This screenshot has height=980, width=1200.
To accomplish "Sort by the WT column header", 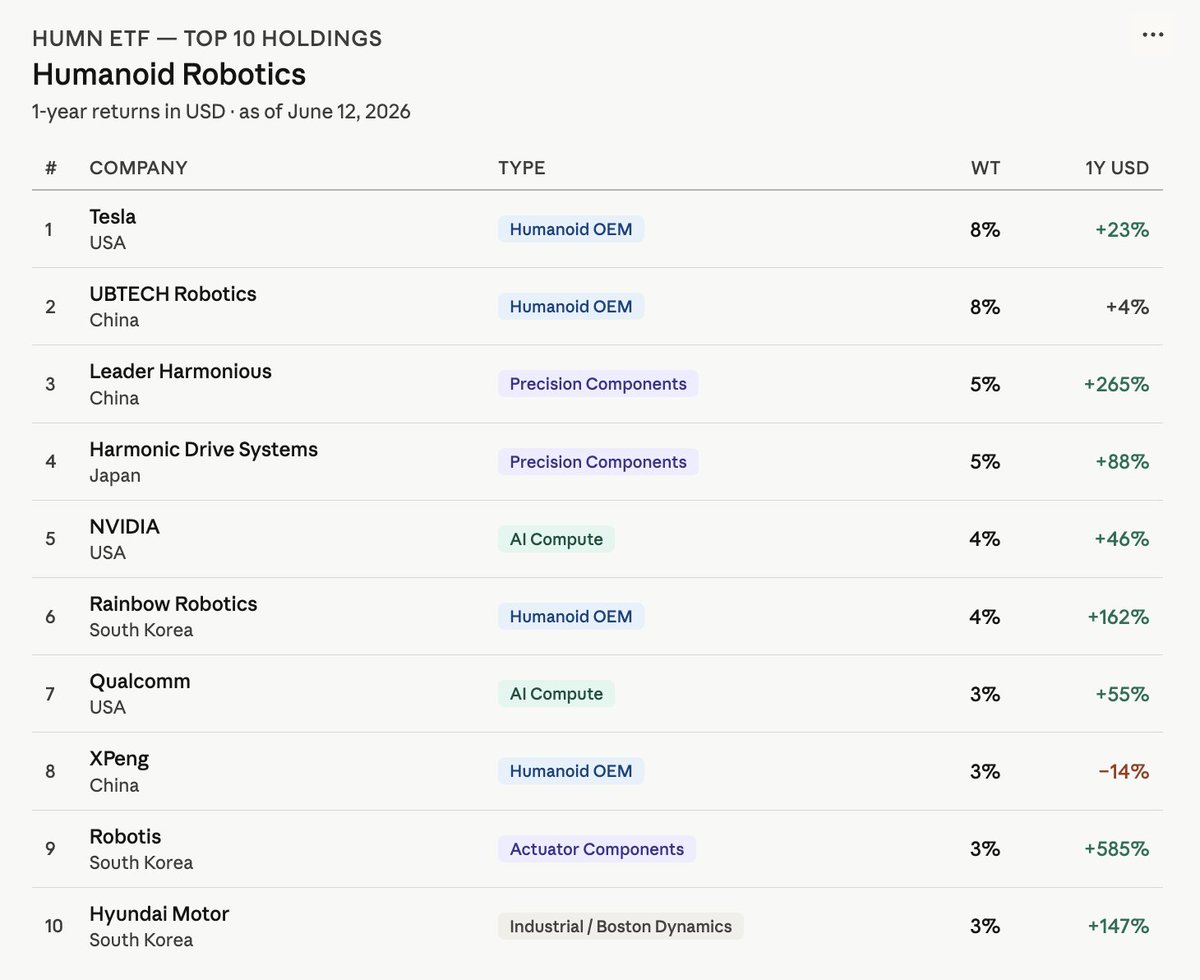I will (985, 168).
